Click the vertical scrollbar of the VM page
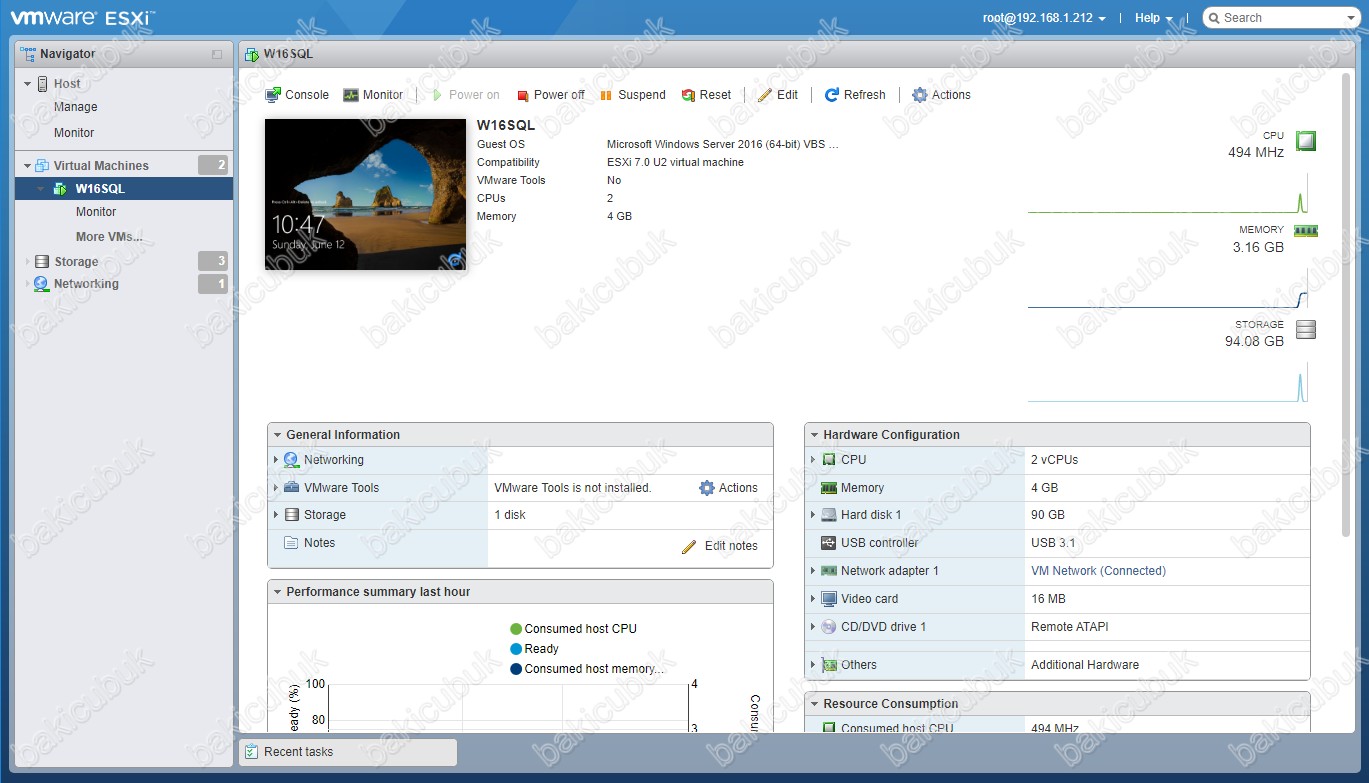Viewport: 1369px width, 783px height. click(x=1347, y=304)
